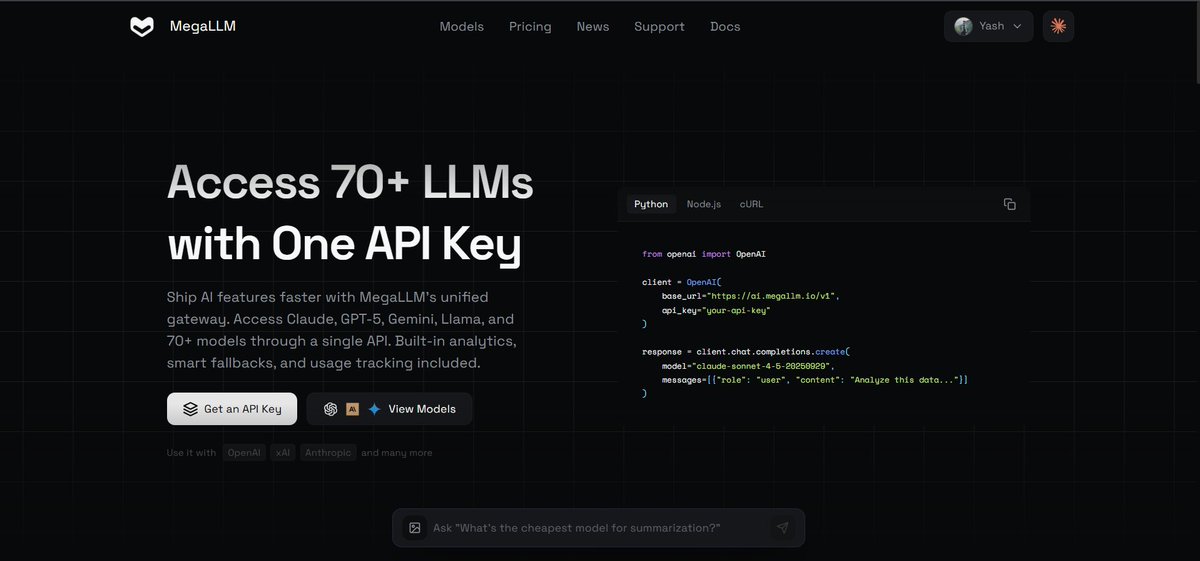This screenshot has height=561, width=1200.
Task: Click the 'and many more' text
Action: click(x=396, y=453)
